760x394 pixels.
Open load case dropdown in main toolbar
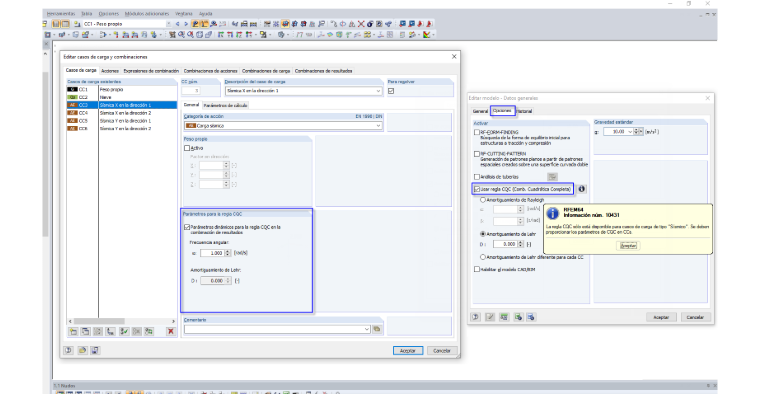point(169,24)
